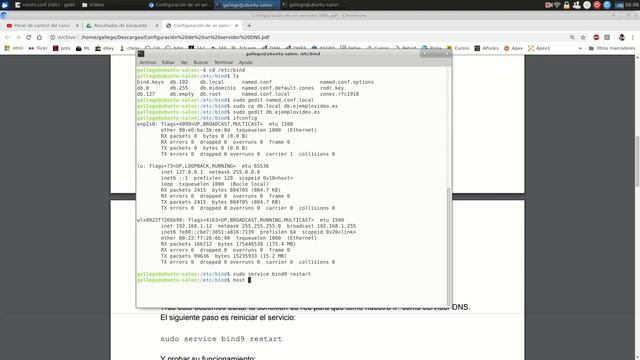The width and height of the screenshot is (640, 360).
Task: Go back in the Chromium browser
Action: (7, 37)
